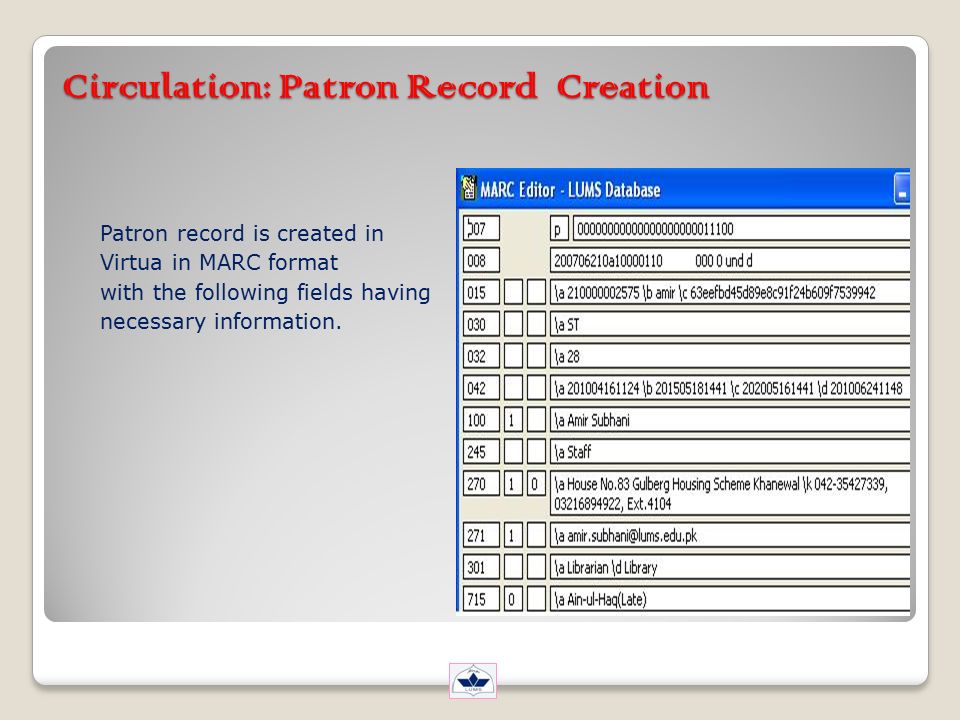Viewport: 960px width, 720px height.
Task: Click the text 'Patron record is created in'
Action: click(x=242, y=233)
